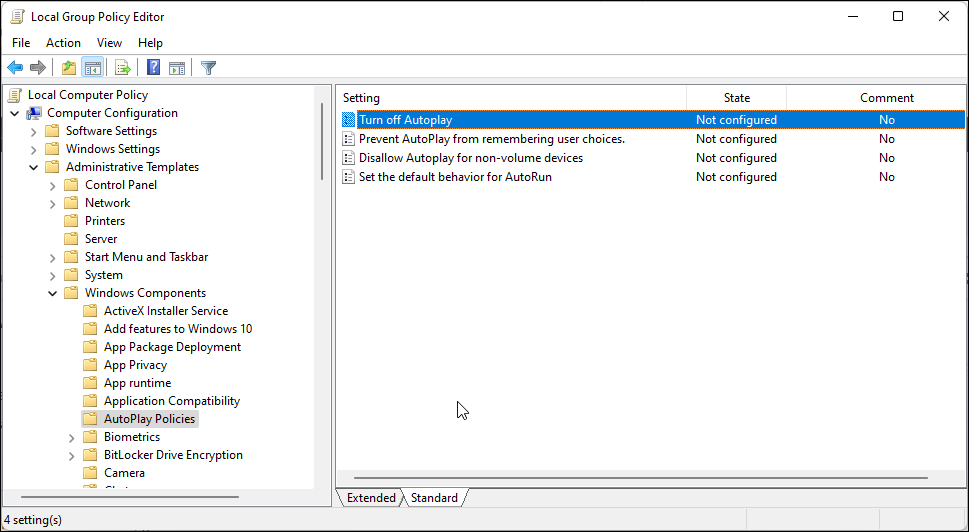This screenshot has width=969, height=532.
Task: Expand the Biometrics node
Action: 72,437
